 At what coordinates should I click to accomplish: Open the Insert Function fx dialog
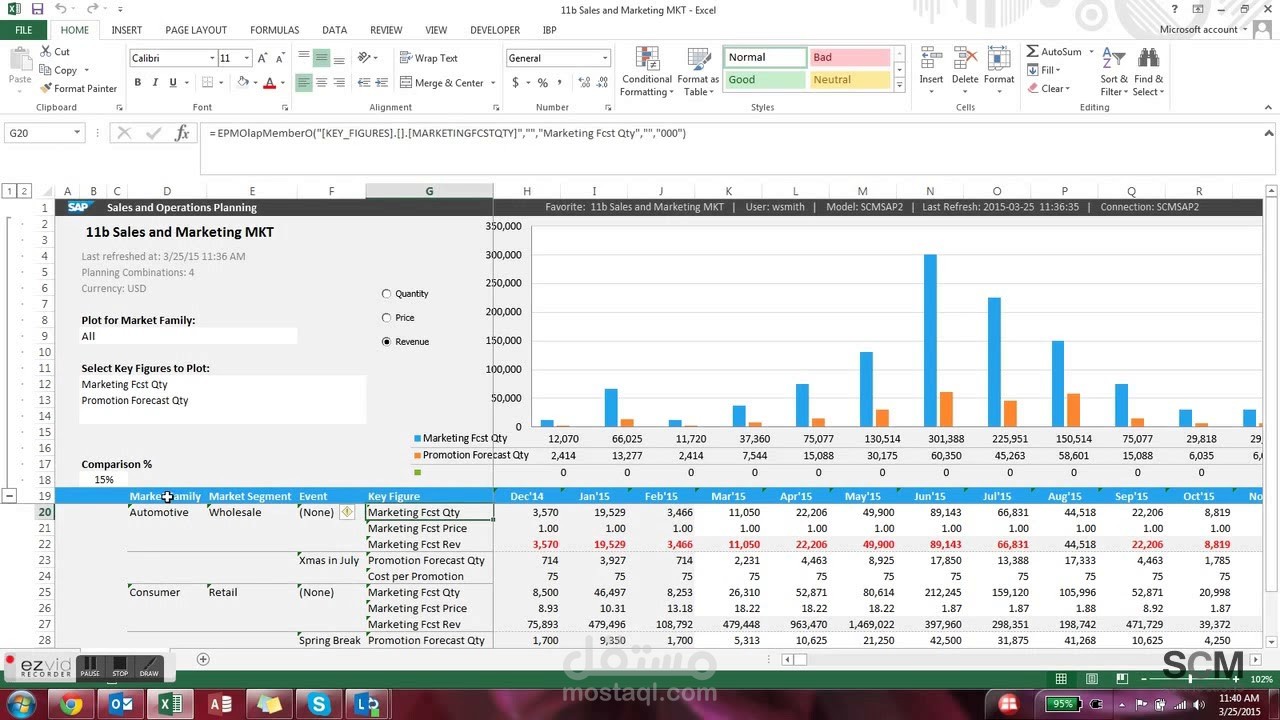182,133
